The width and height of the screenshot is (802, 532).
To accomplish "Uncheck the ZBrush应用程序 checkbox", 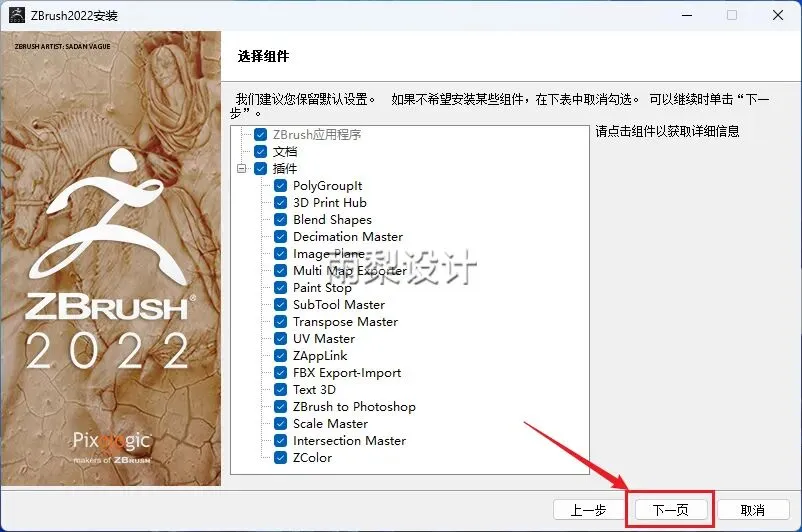I will pos(261,135).
